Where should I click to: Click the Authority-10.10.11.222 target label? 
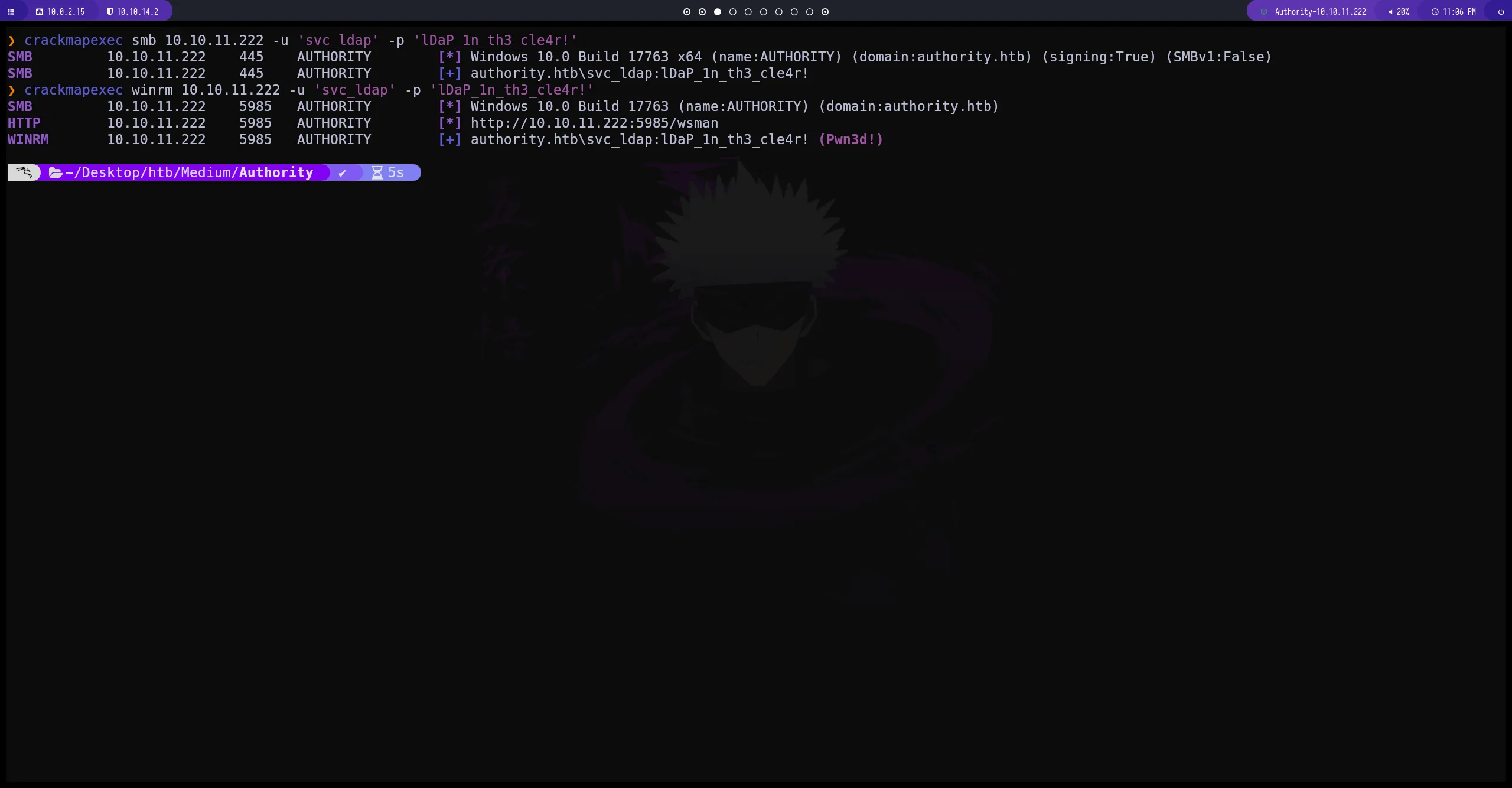click(1320, 12)
